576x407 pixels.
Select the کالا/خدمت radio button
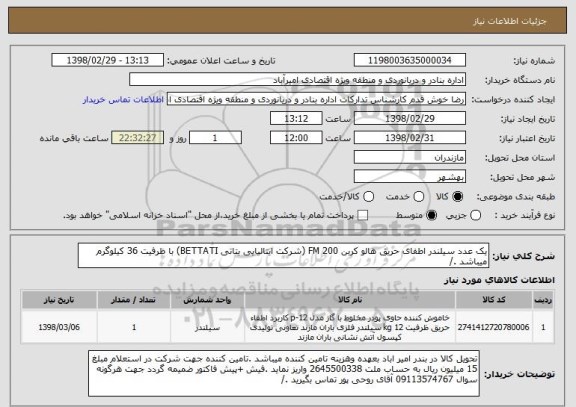click(x=368, y=197)
